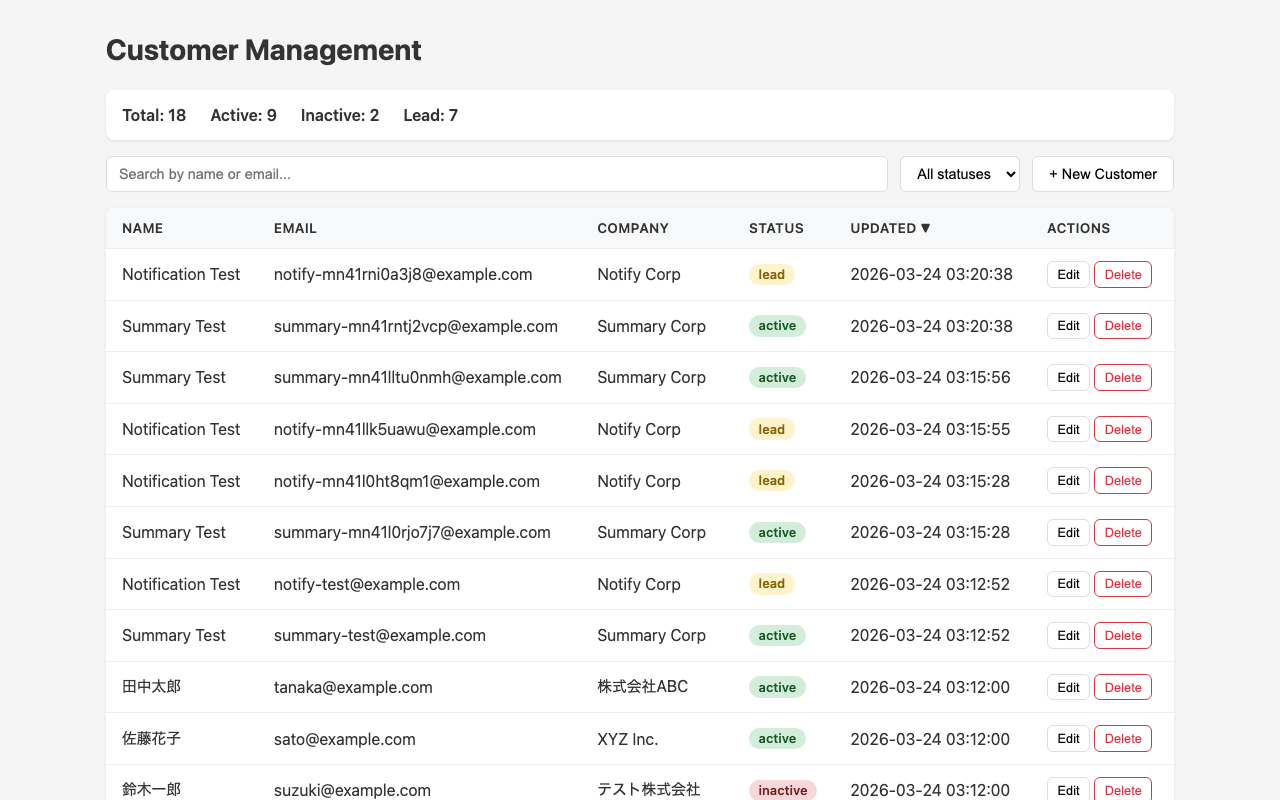Sort by the Updated column header

[890, 228]
